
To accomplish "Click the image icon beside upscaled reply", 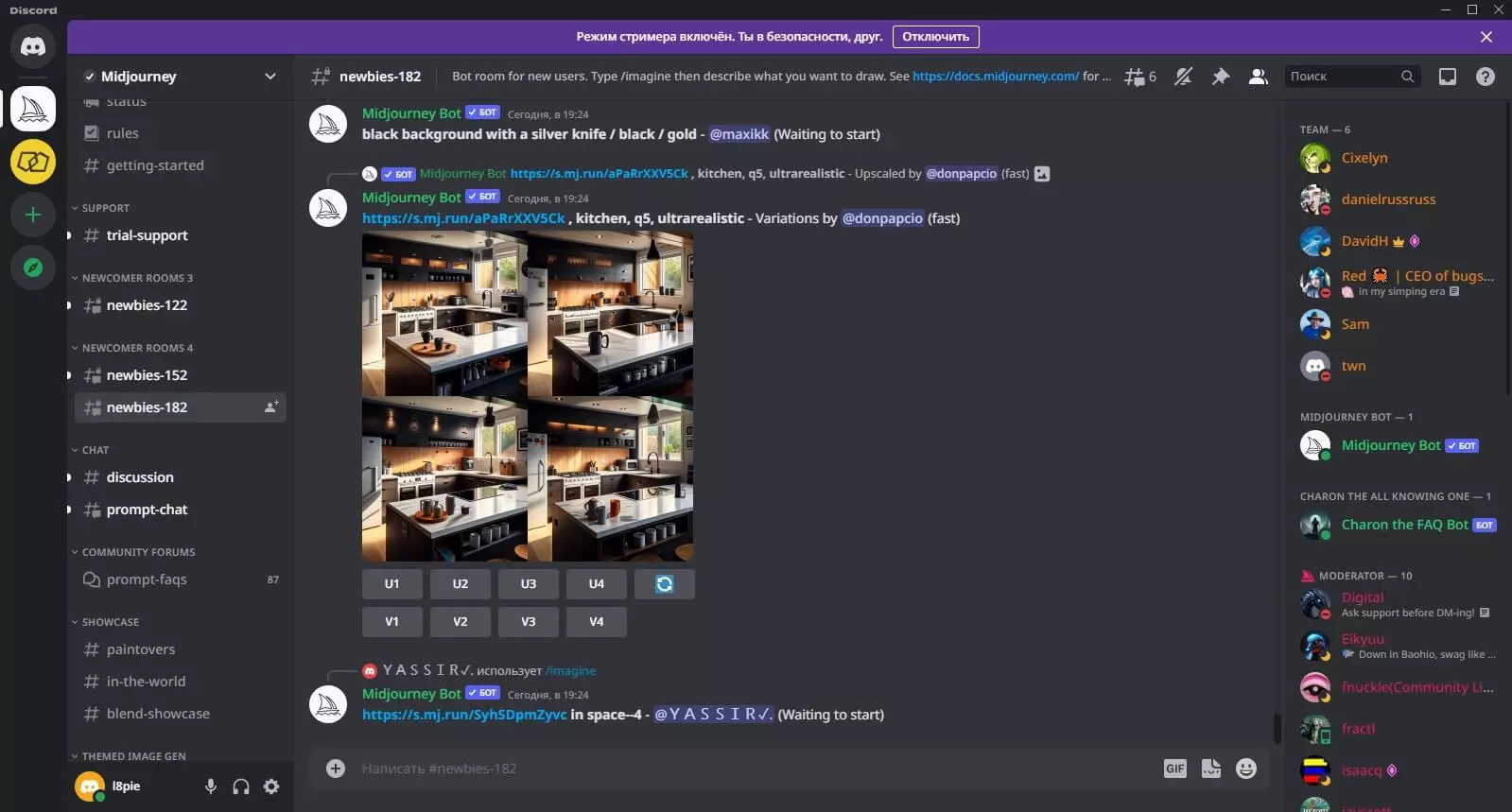I will [1042, 174].
